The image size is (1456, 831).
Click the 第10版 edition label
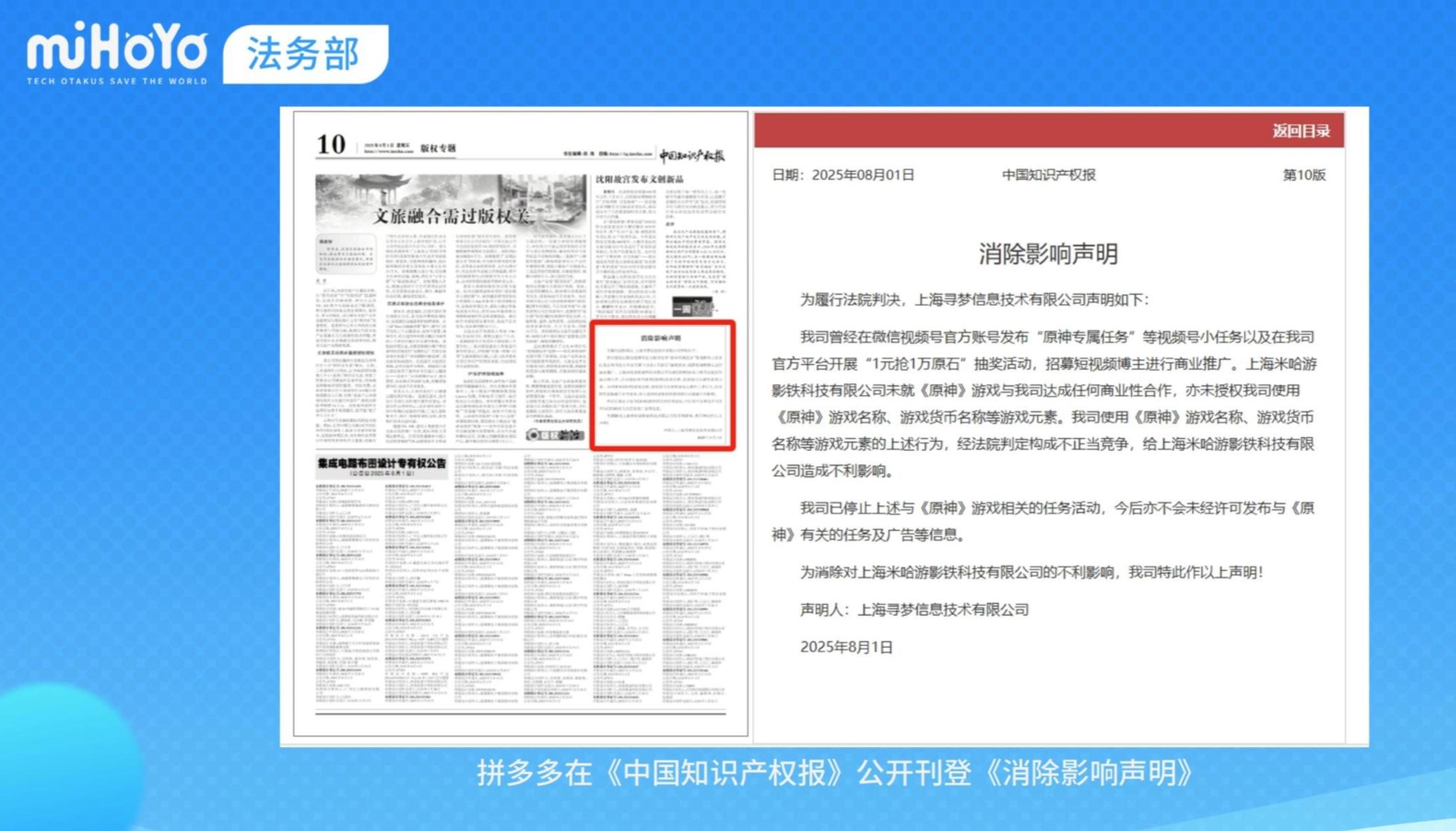click(1304, 175)
